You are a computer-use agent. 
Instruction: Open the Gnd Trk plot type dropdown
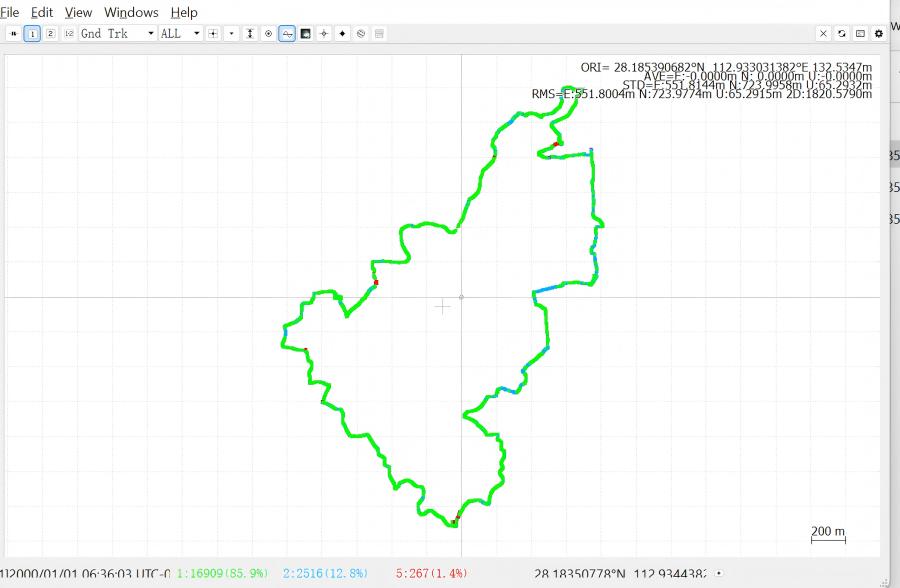click(x=118, y=33)
